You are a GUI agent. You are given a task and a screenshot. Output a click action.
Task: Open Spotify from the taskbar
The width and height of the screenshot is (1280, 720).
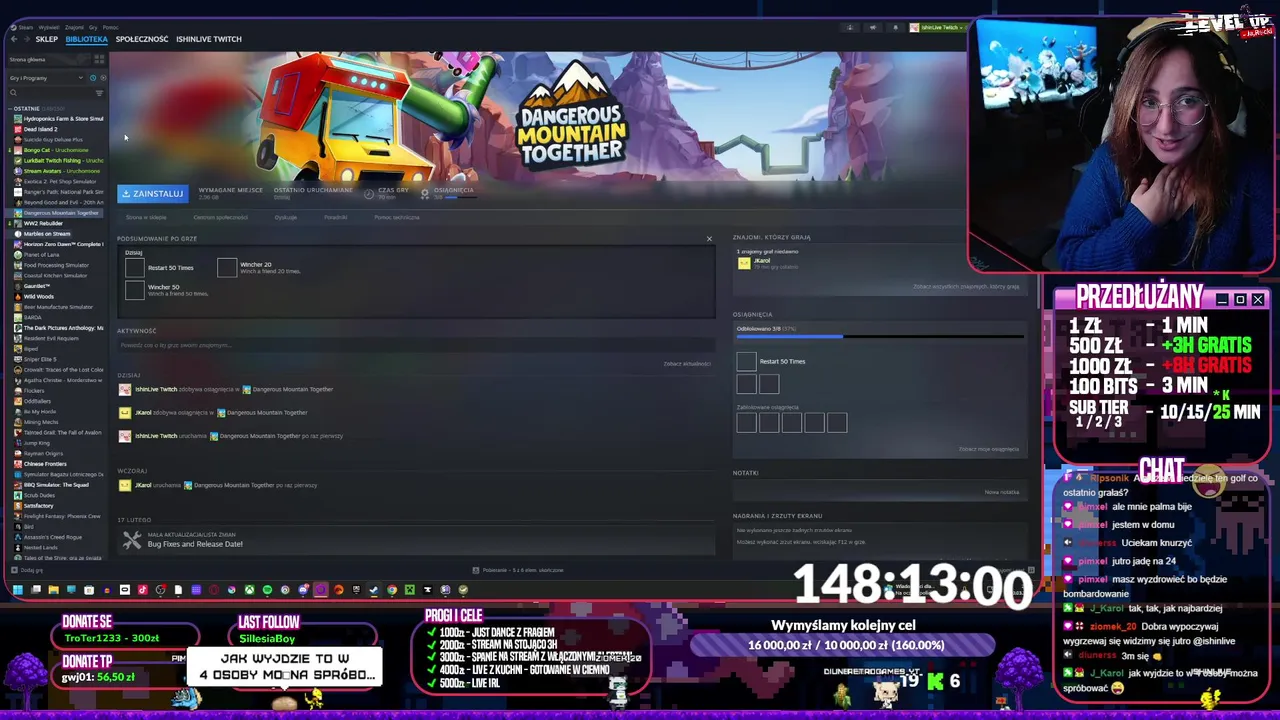[x=267, y=590]
